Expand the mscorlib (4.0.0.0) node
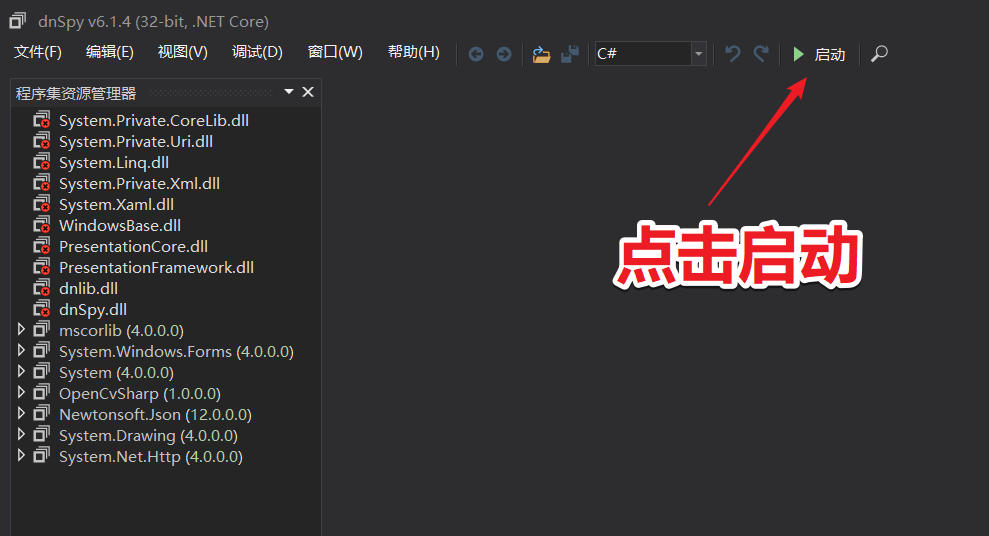 coord(21,329)
